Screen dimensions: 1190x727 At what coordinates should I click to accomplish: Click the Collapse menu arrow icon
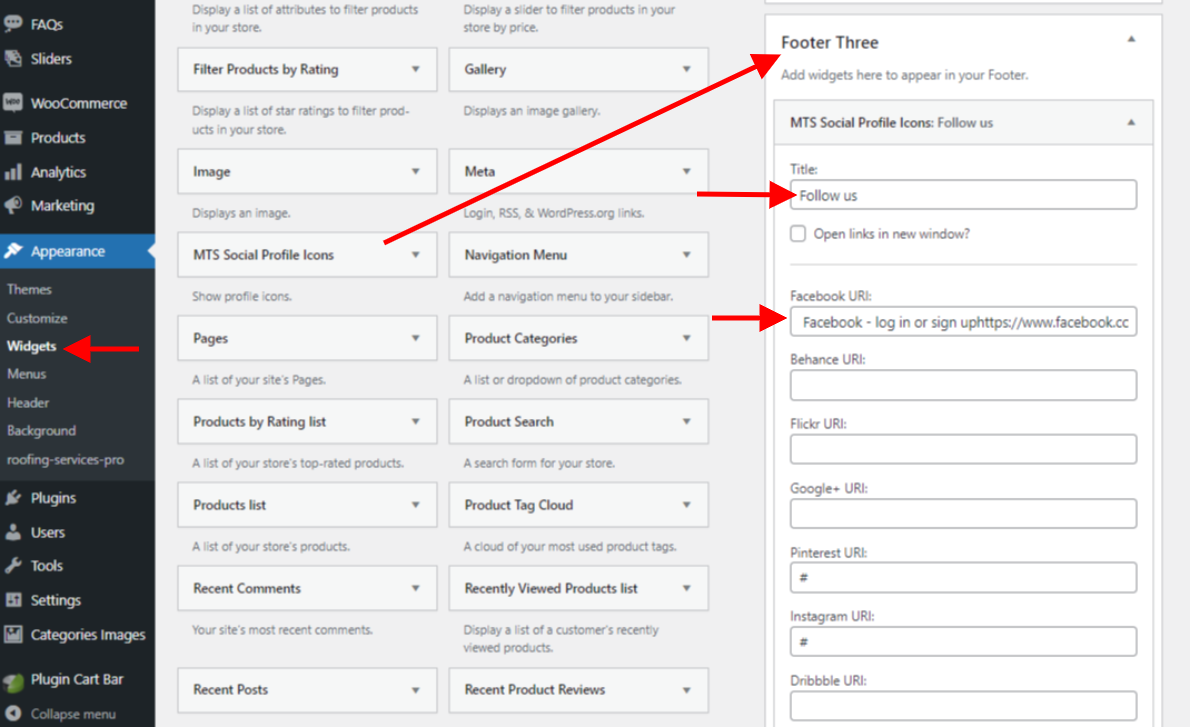[x=13, y=713]
